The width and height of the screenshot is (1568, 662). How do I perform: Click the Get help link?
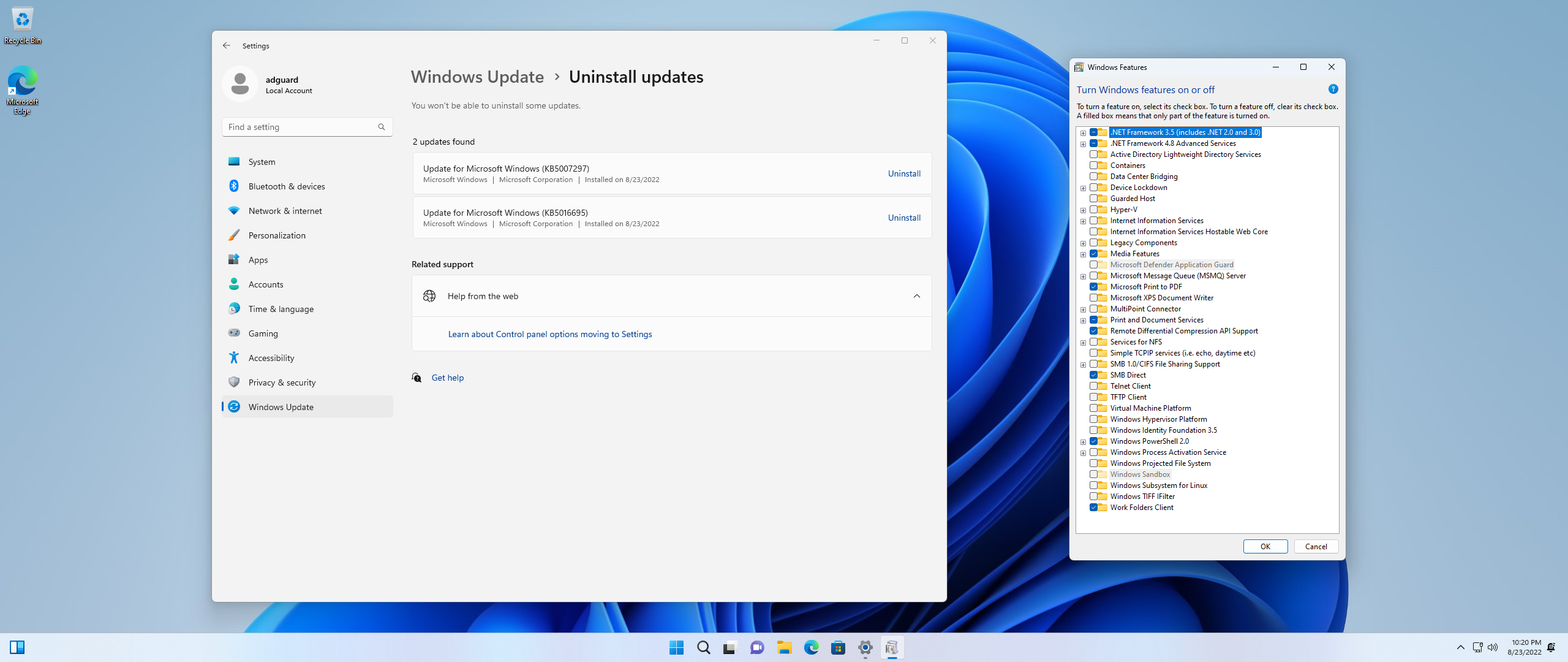pyautogui.click(x=447, y=378)
